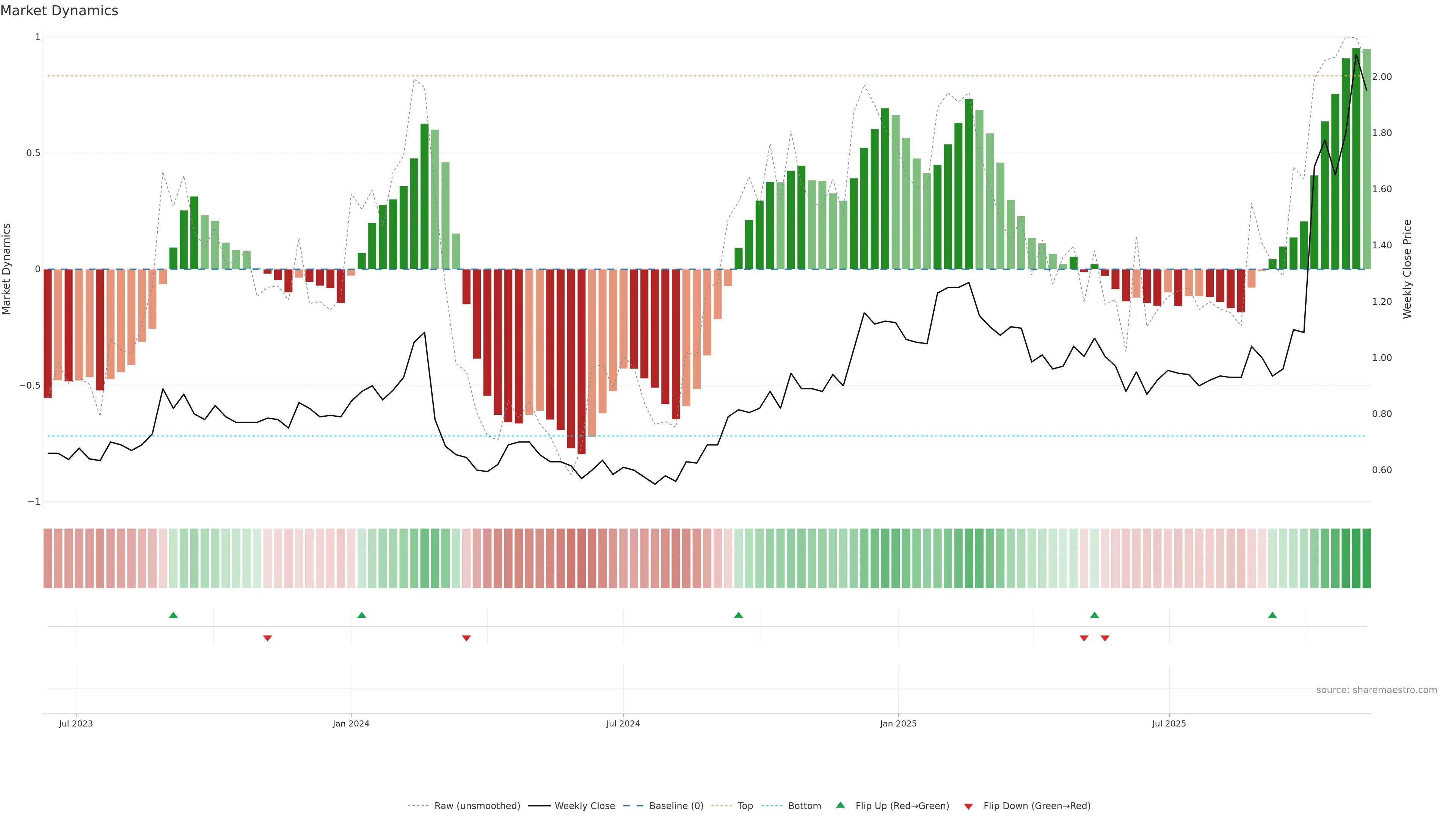Click the Jul 2024 x-axis tick label
The height and width of the screenshot is (819, 1456).
(623, 723)
